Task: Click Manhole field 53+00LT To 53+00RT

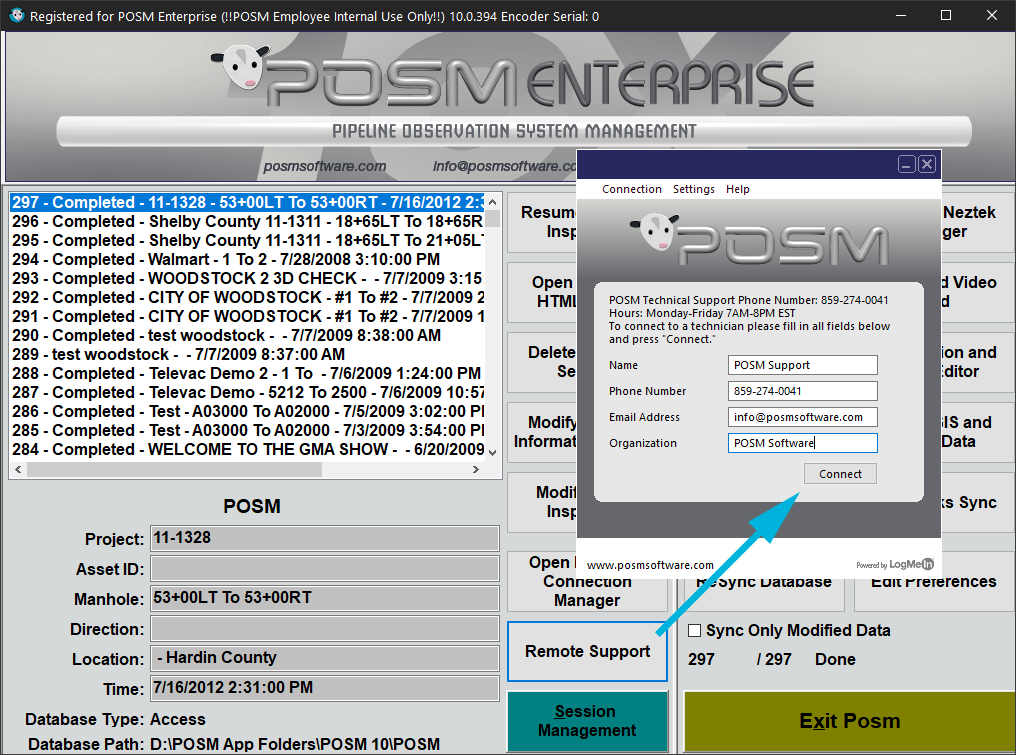Action: [x=325, y=598]
